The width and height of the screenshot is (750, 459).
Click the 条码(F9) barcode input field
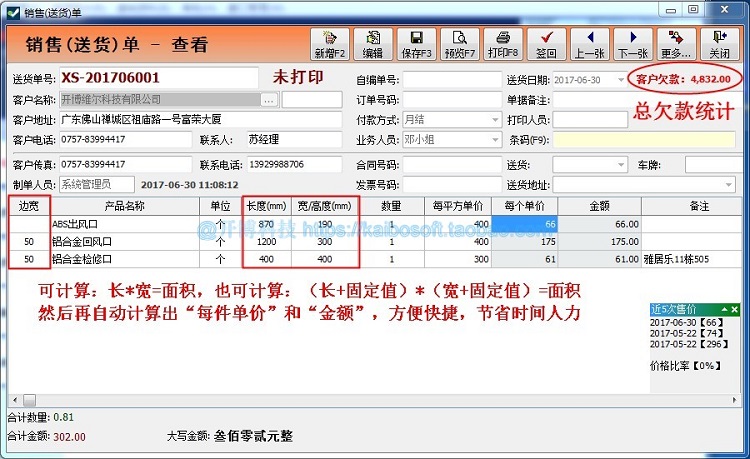[644, 140]
